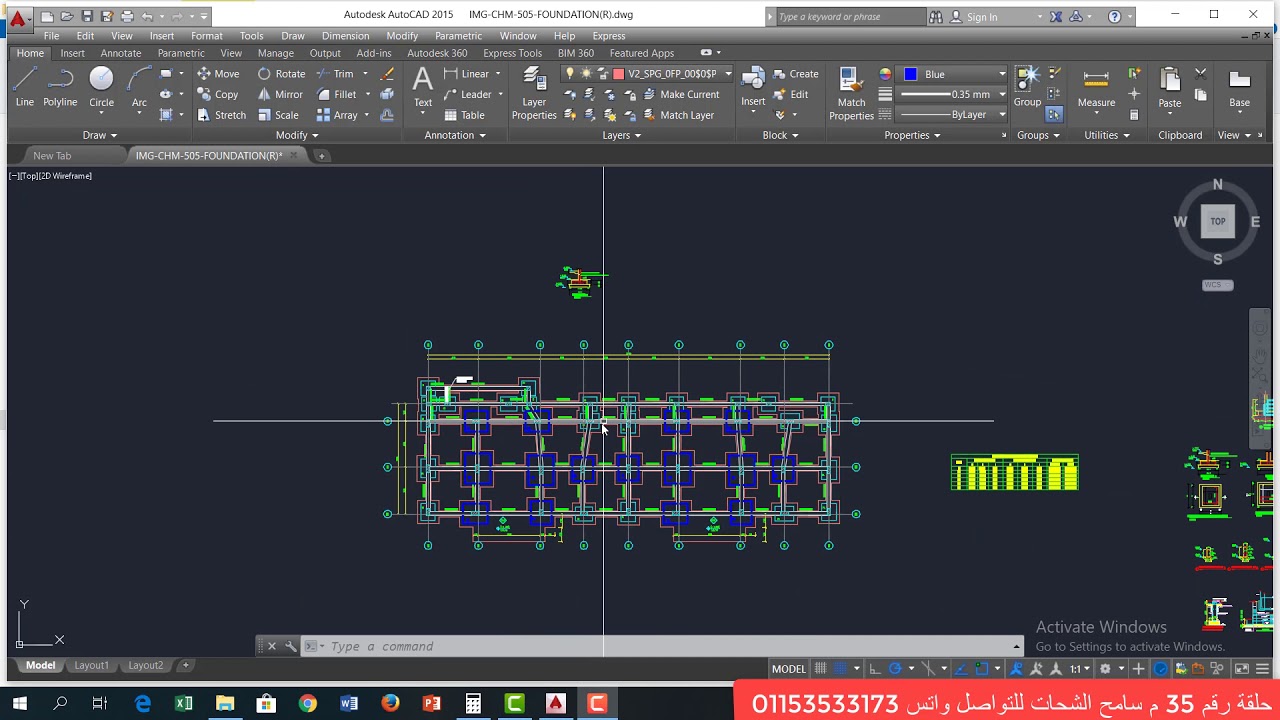1280x720 pixels.
Task: Toggle MODEL space button in status bar
Action: pos(789,669)
